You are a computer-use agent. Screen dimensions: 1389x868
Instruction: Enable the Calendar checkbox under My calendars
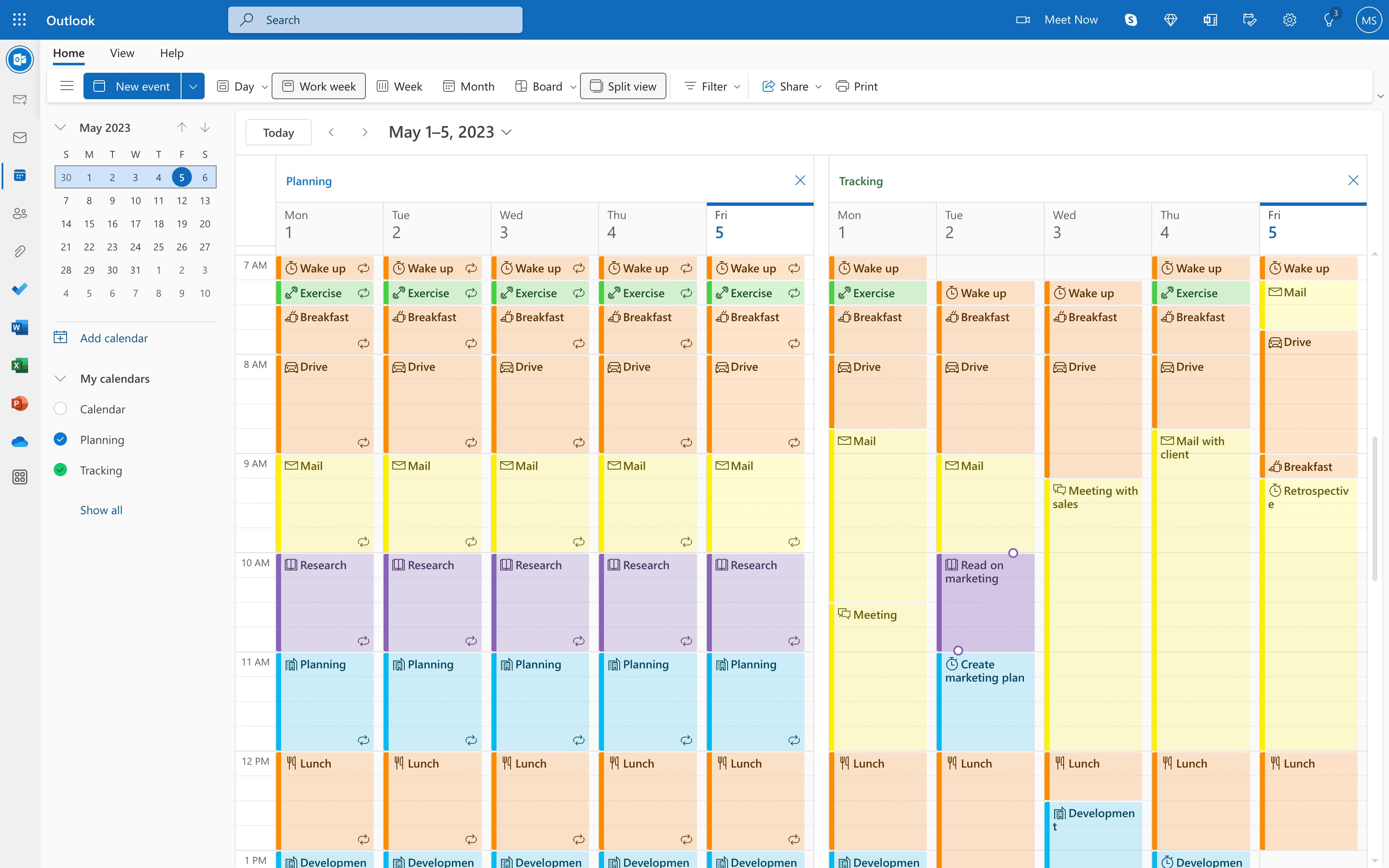pos(61,409)
